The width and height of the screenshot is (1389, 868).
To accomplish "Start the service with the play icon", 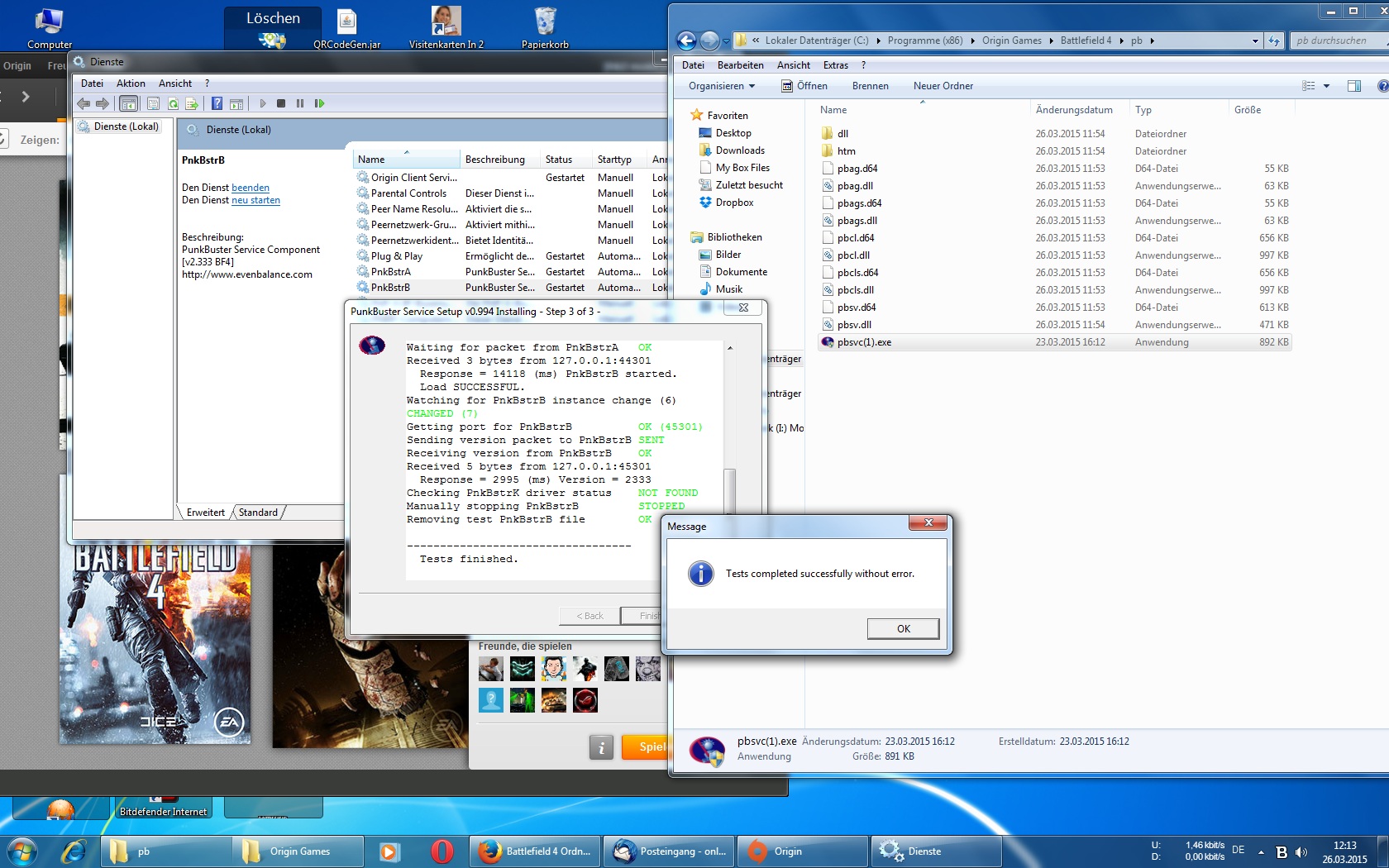I will [263, 103].
